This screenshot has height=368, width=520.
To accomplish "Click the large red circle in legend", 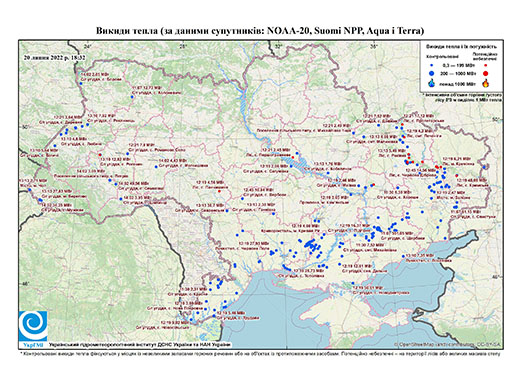I will [x=486, y=73].
